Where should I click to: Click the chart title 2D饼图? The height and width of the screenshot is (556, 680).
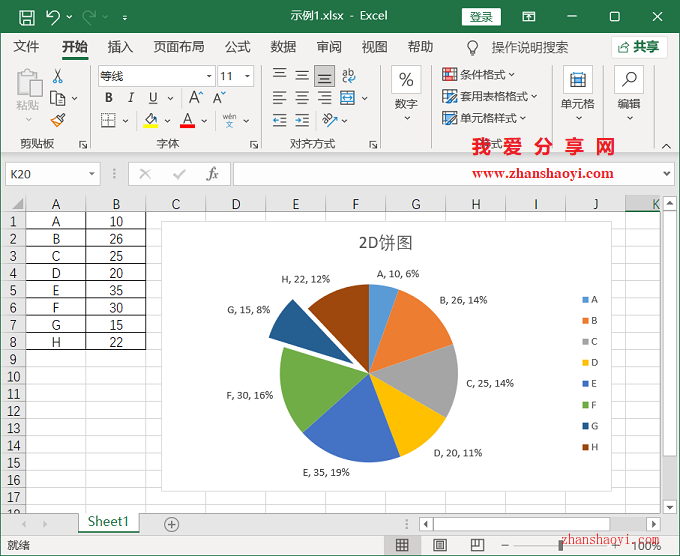click(x=385, y=242)
